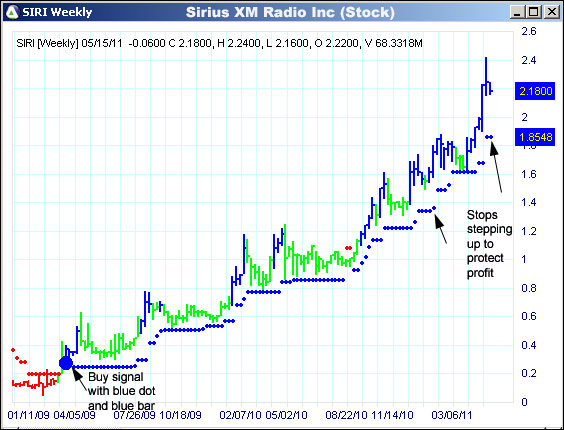
Task: Click the SIRI [Weekly] quote data line
Action: (x=219, y=44)
